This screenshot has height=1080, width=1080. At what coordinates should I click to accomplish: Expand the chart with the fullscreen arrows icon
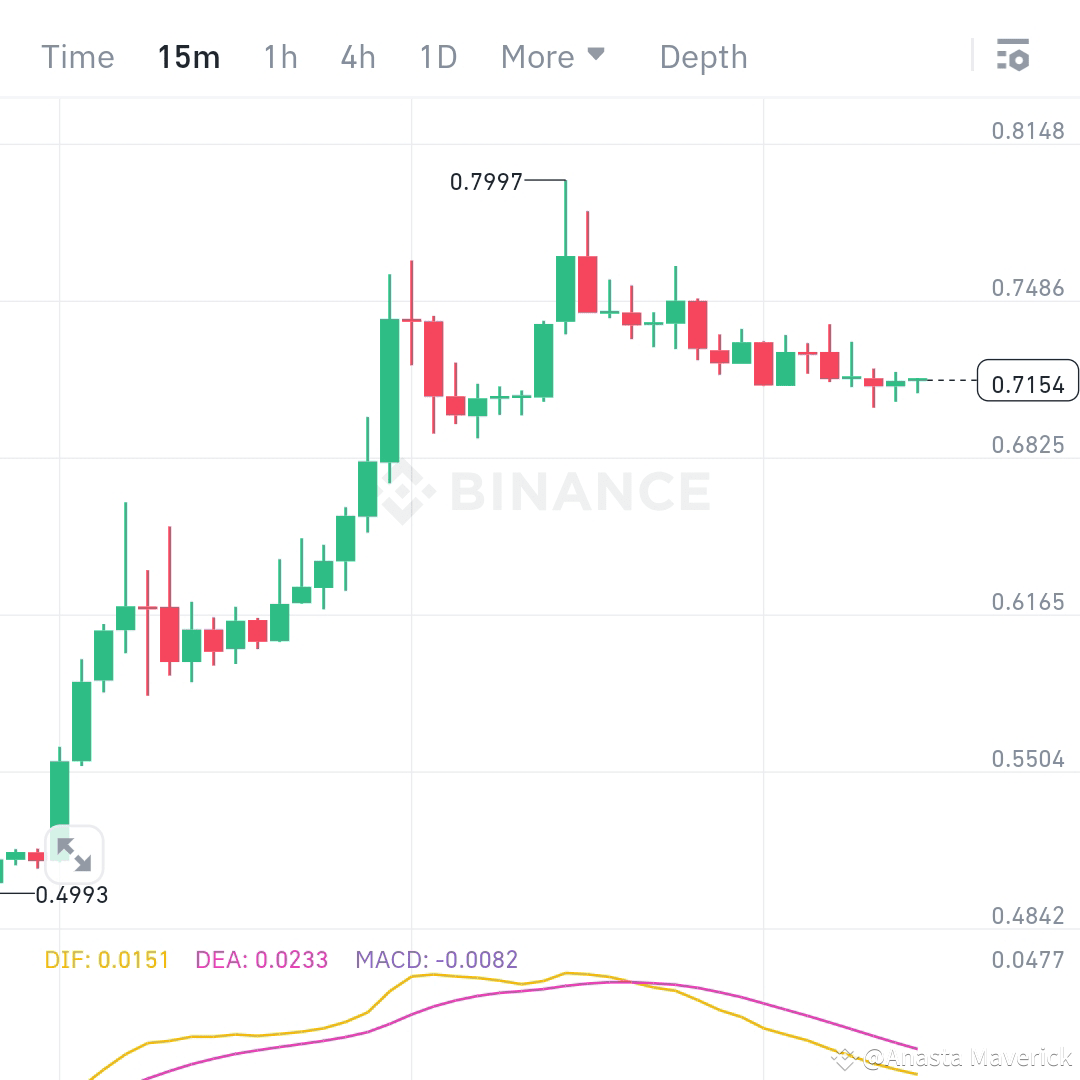click(74, 854)
